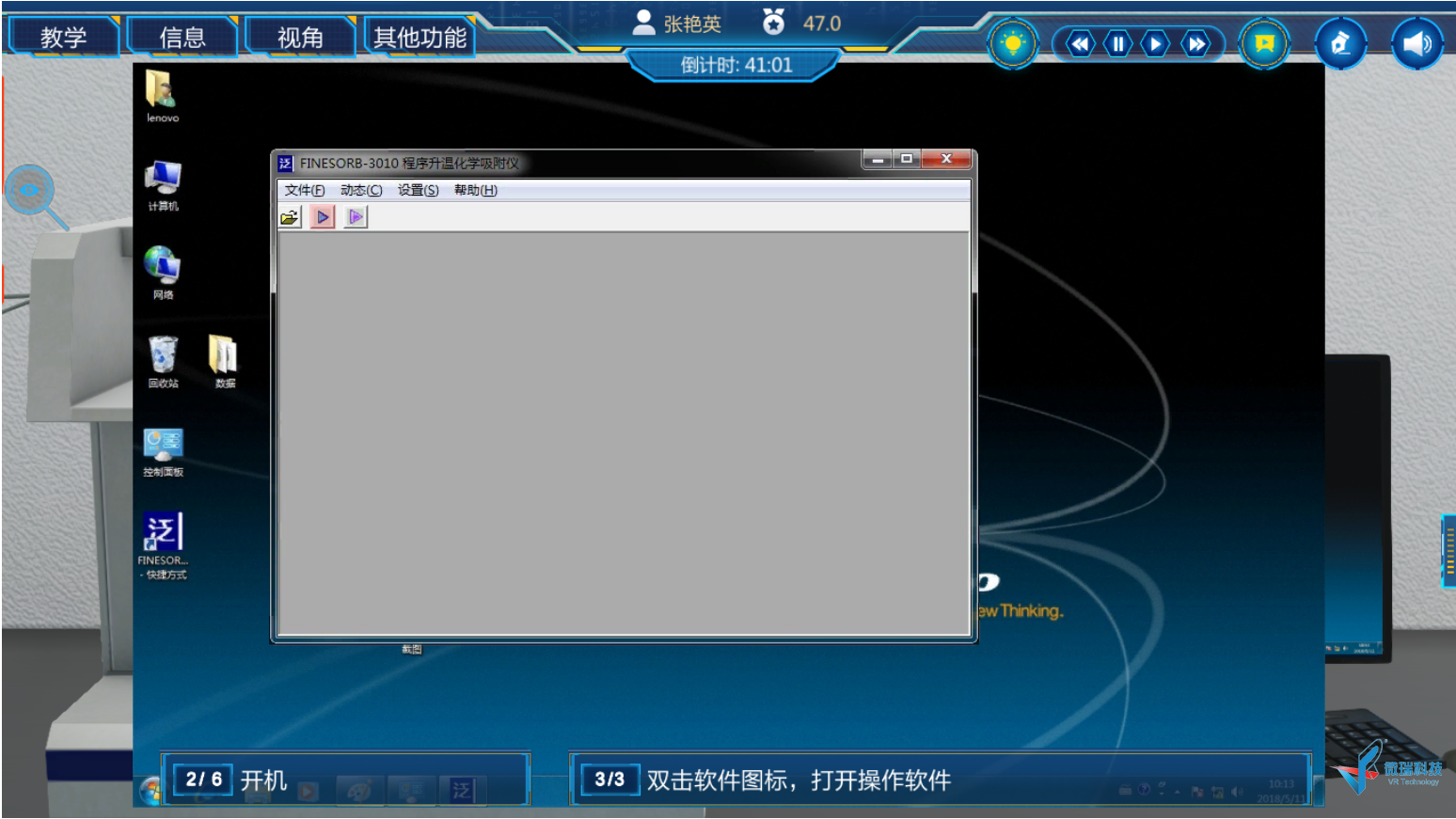
Task: Click the FINESORB taskbar button
Action: tap(461, 791)
